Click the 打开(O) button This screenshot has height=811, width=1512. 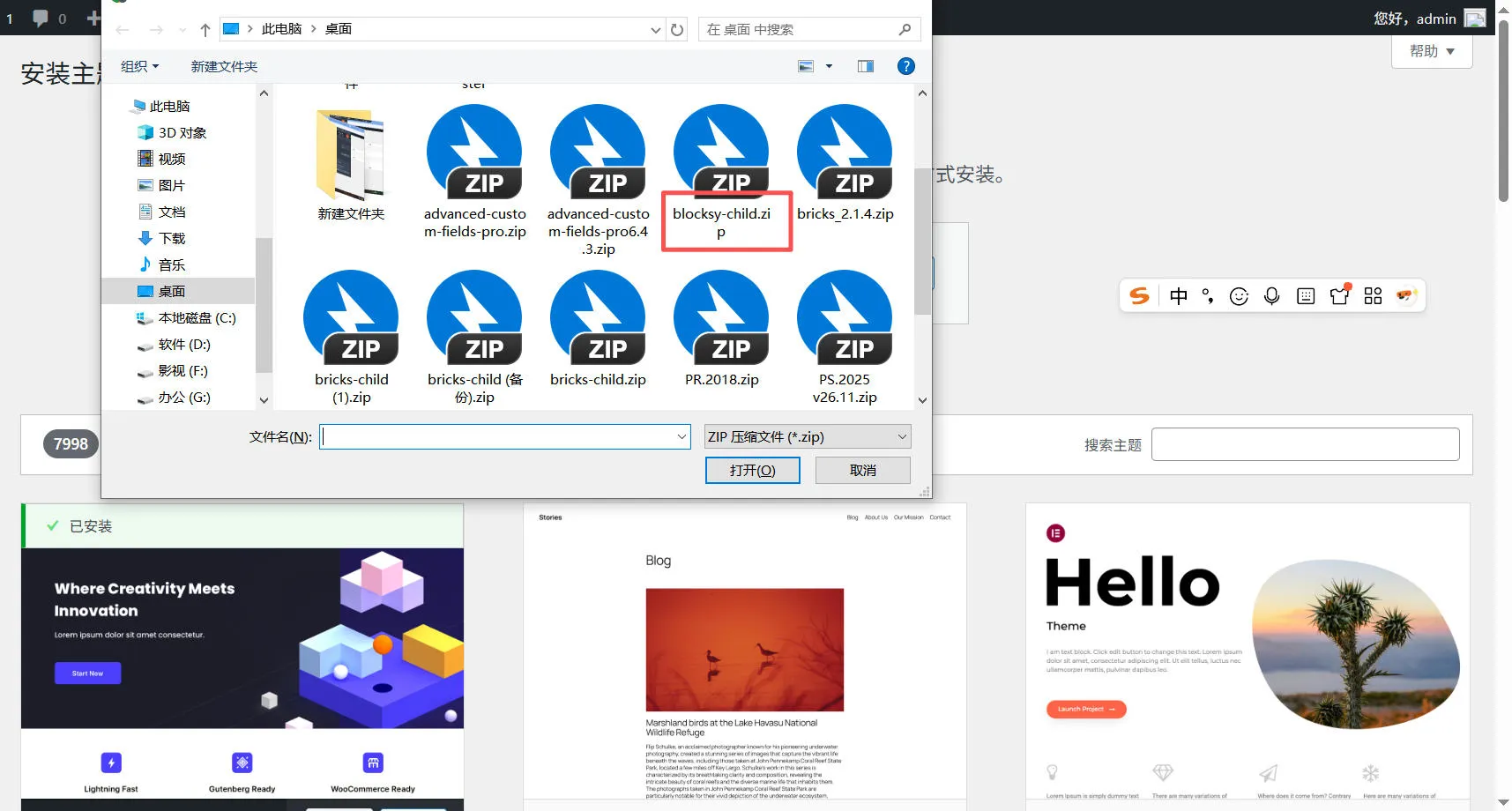751,470
